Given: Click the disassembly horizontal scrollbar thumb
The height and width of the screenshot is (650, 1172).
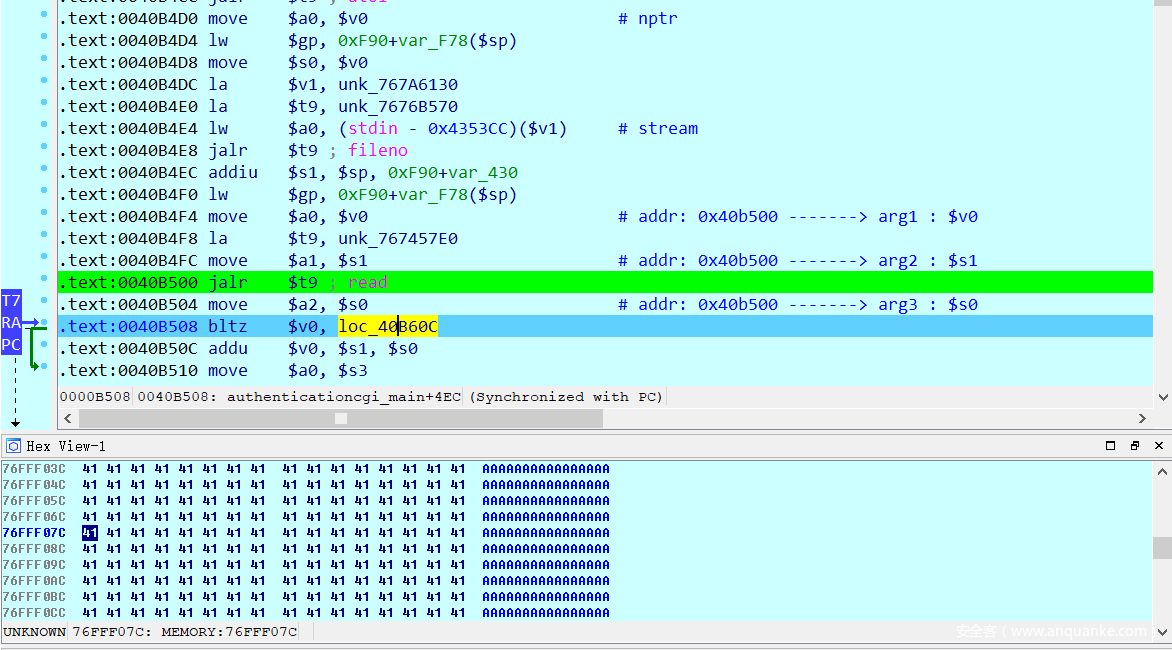Looking at the screenshot, I should point(340,419).
